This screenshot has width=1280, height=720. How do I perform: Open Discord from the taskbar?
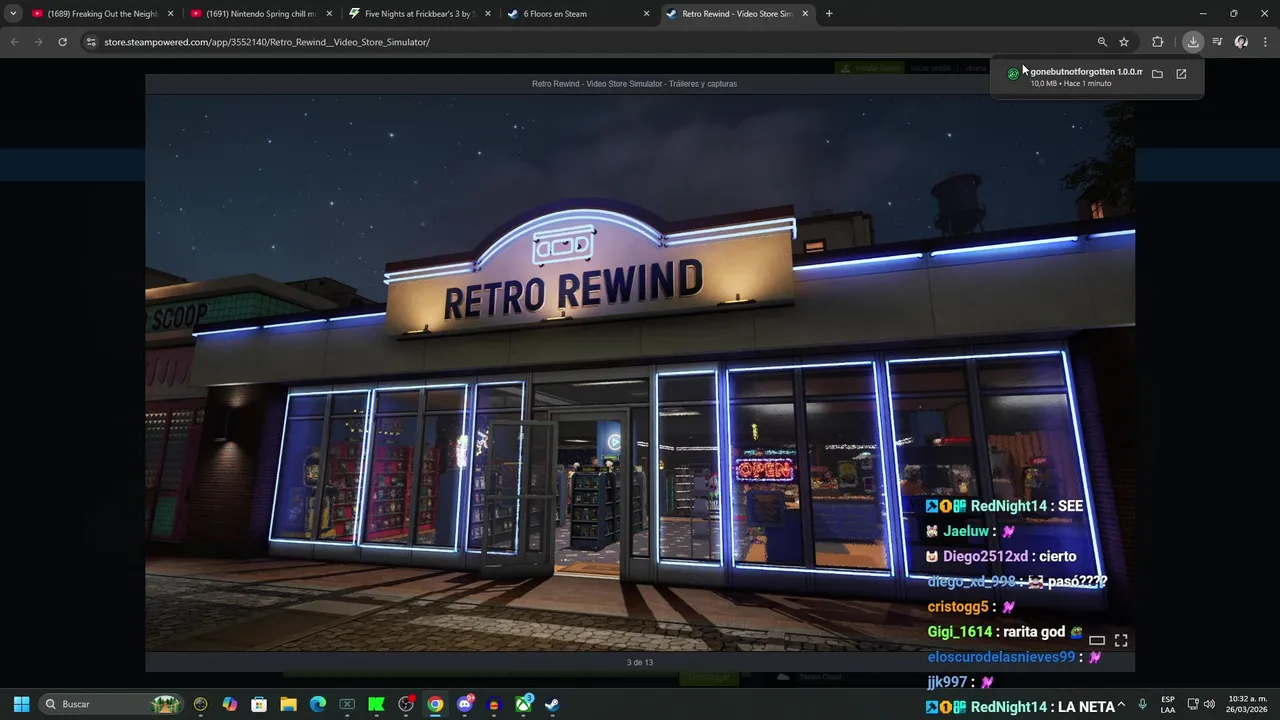point(465,704)
